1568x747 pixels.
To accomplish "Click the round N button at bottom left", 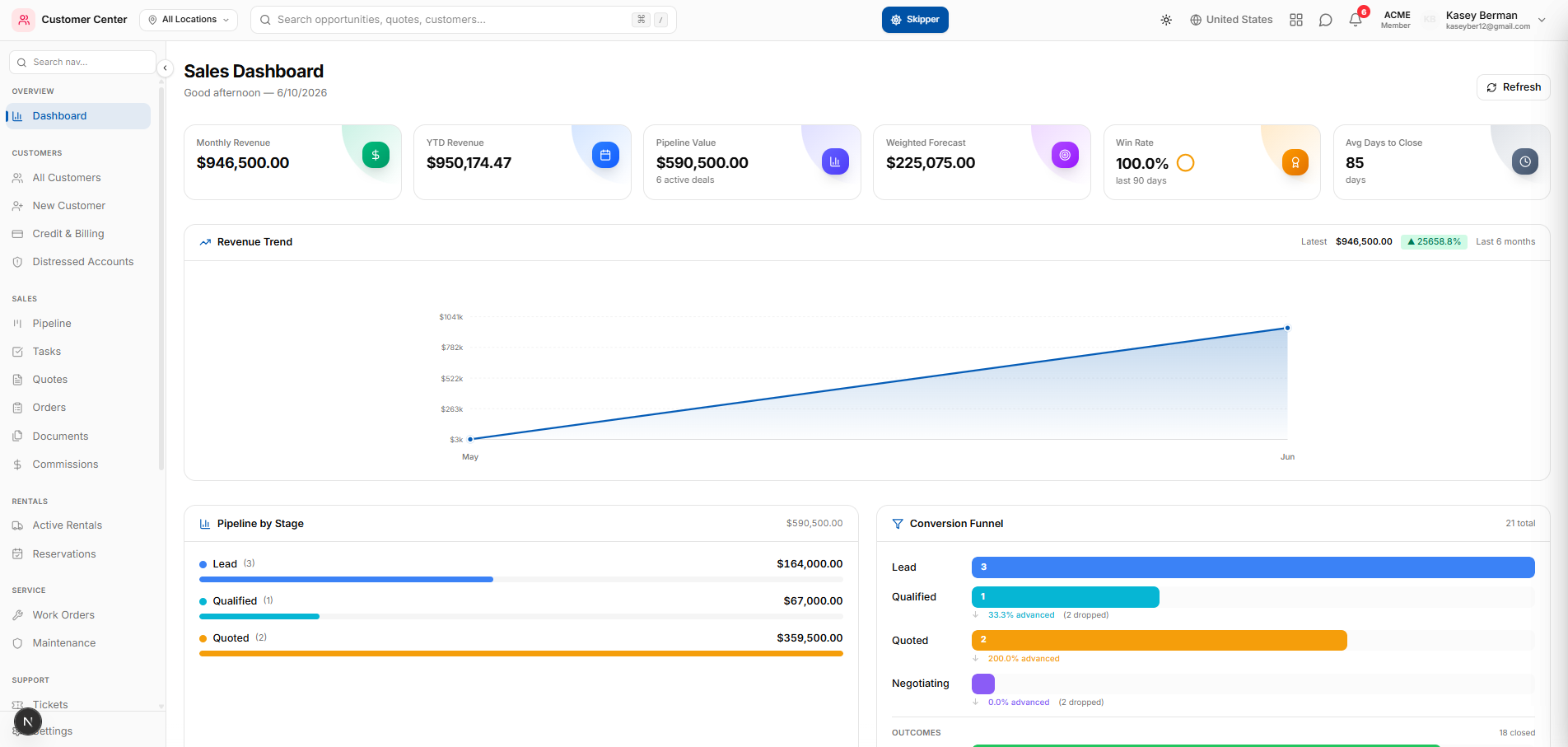I will pyautogui.click(x=28, y=722).
